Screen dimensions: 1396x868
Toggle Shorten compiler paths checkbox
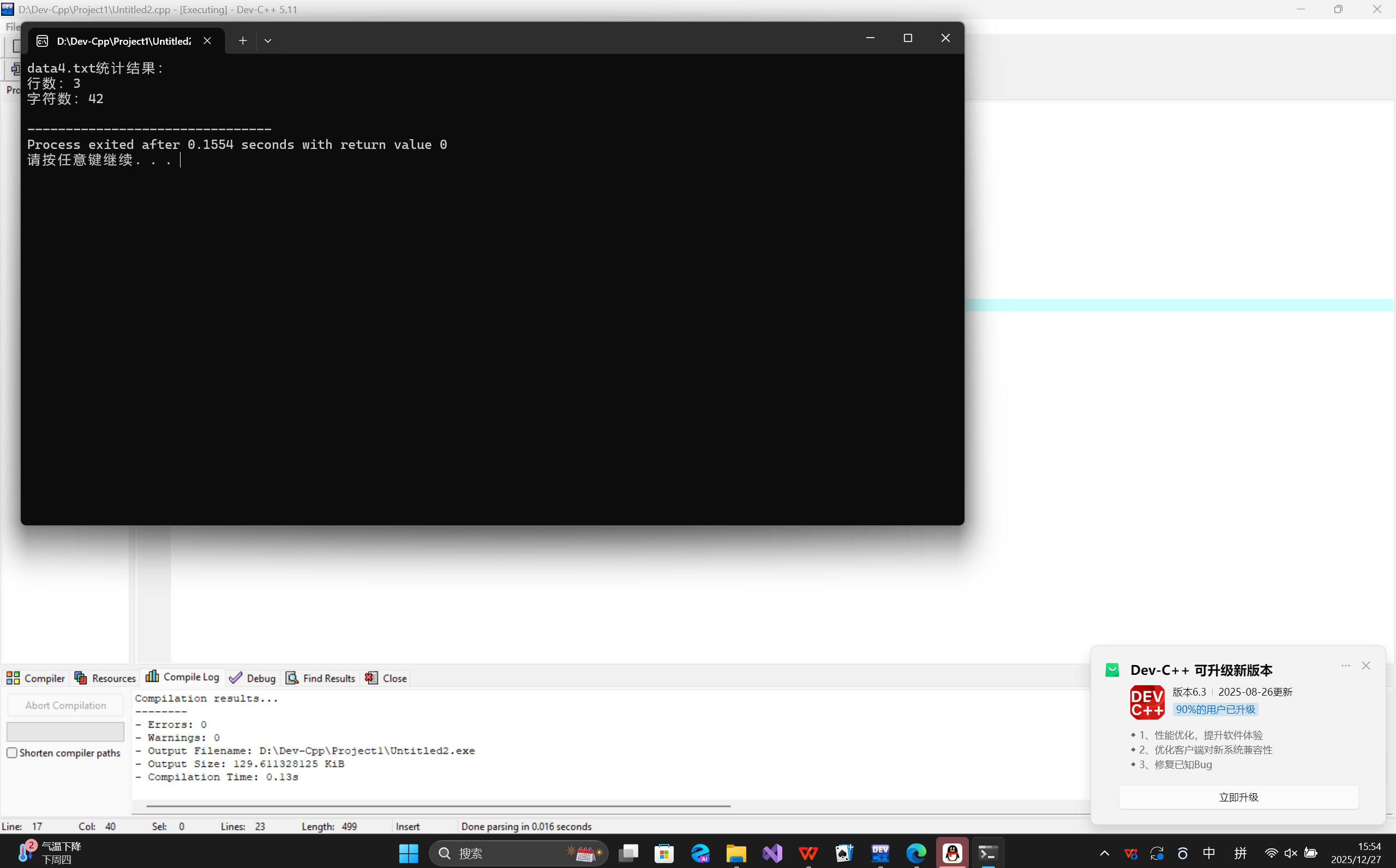pos(12,752)
